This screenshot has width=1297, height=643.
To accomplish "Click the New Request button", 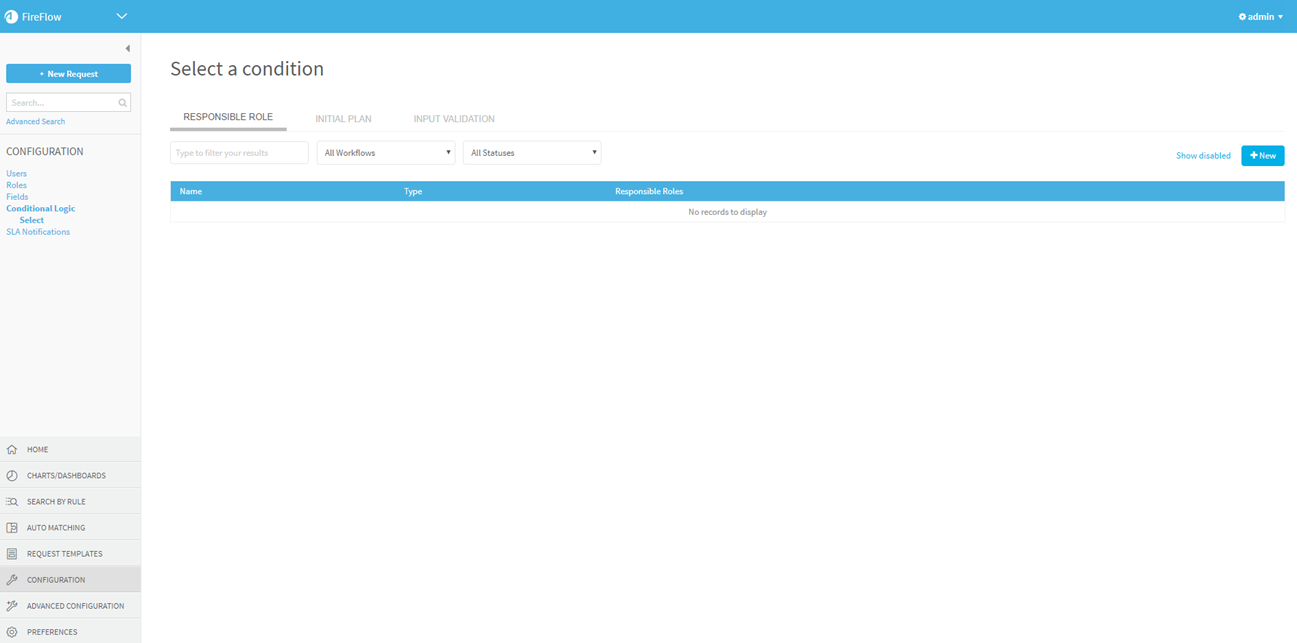I will click(x=68, y=74).
